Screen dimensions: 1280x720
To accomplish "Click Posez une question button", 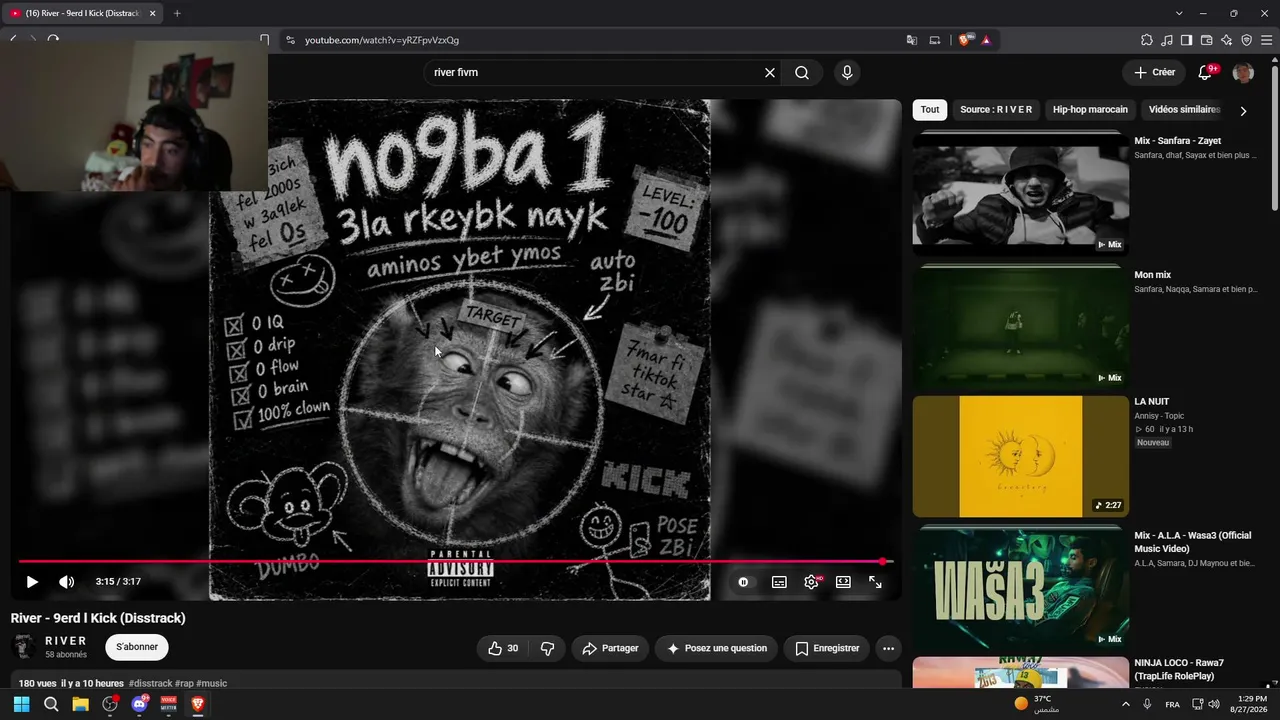I will (x=716, y=648).
